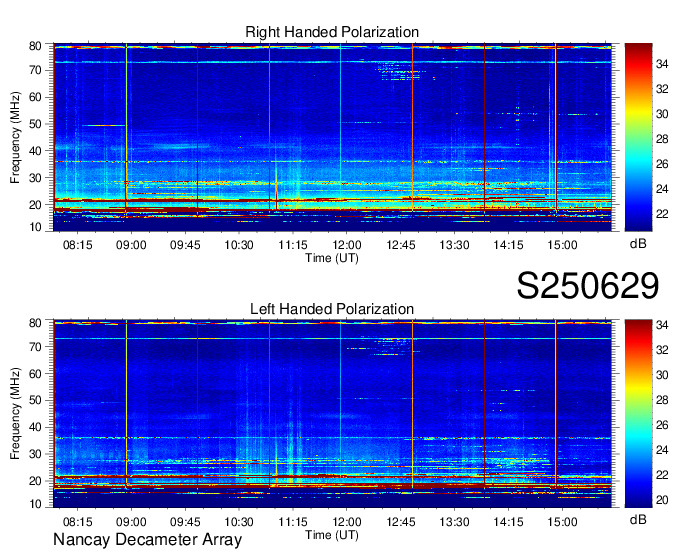Screen dimensions: 680x552
Task: Click the color bar of the Left Handed plot
Action: click(638, 414)
